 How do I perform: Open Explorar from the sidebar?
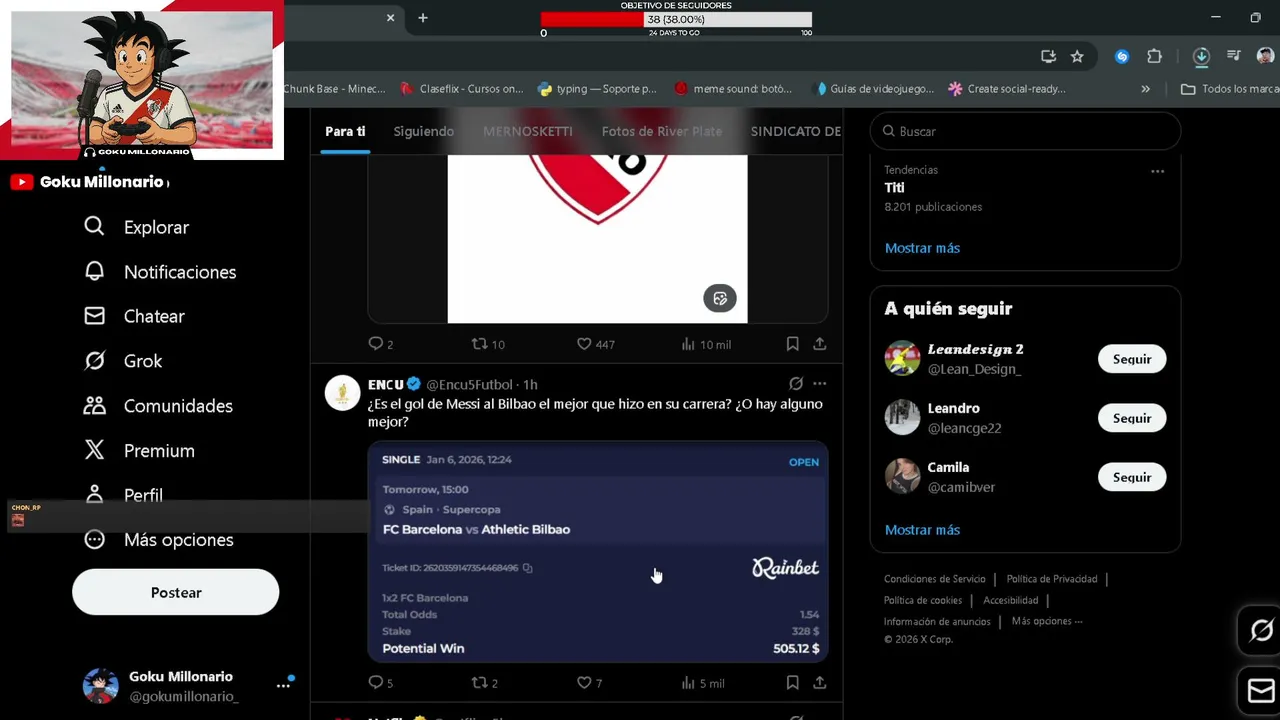(x=136, y=227)
